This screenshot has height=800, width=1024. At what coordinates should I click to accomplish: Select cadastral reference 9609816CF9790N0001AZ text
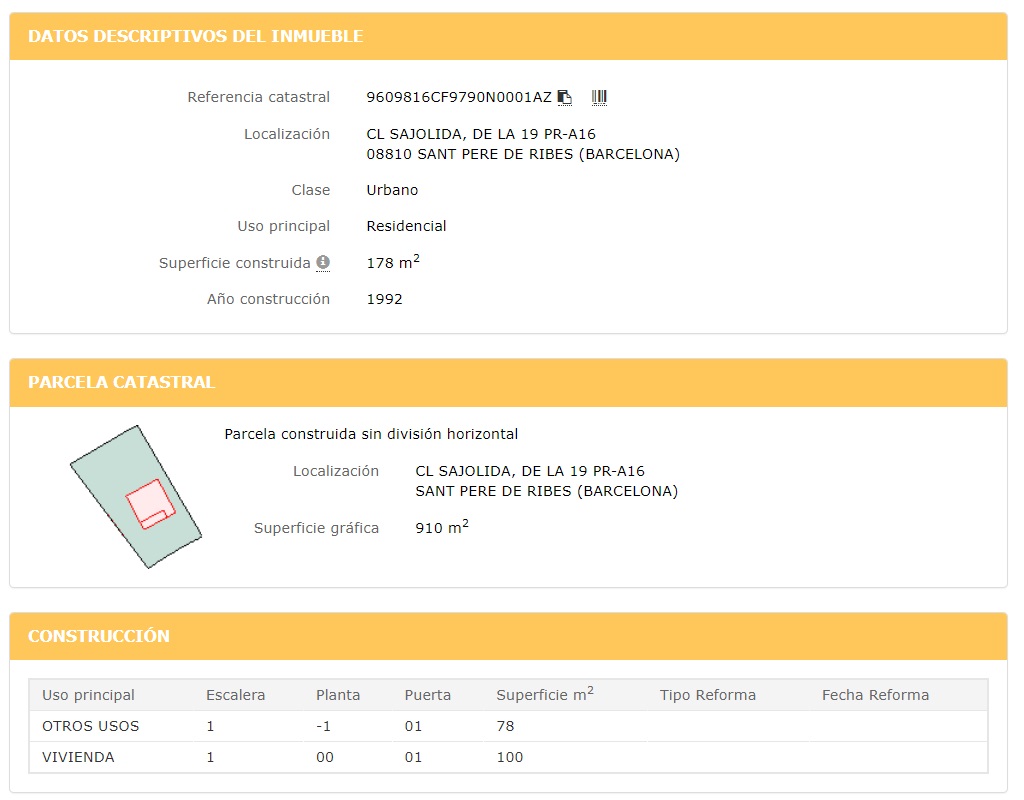[459, 97]
